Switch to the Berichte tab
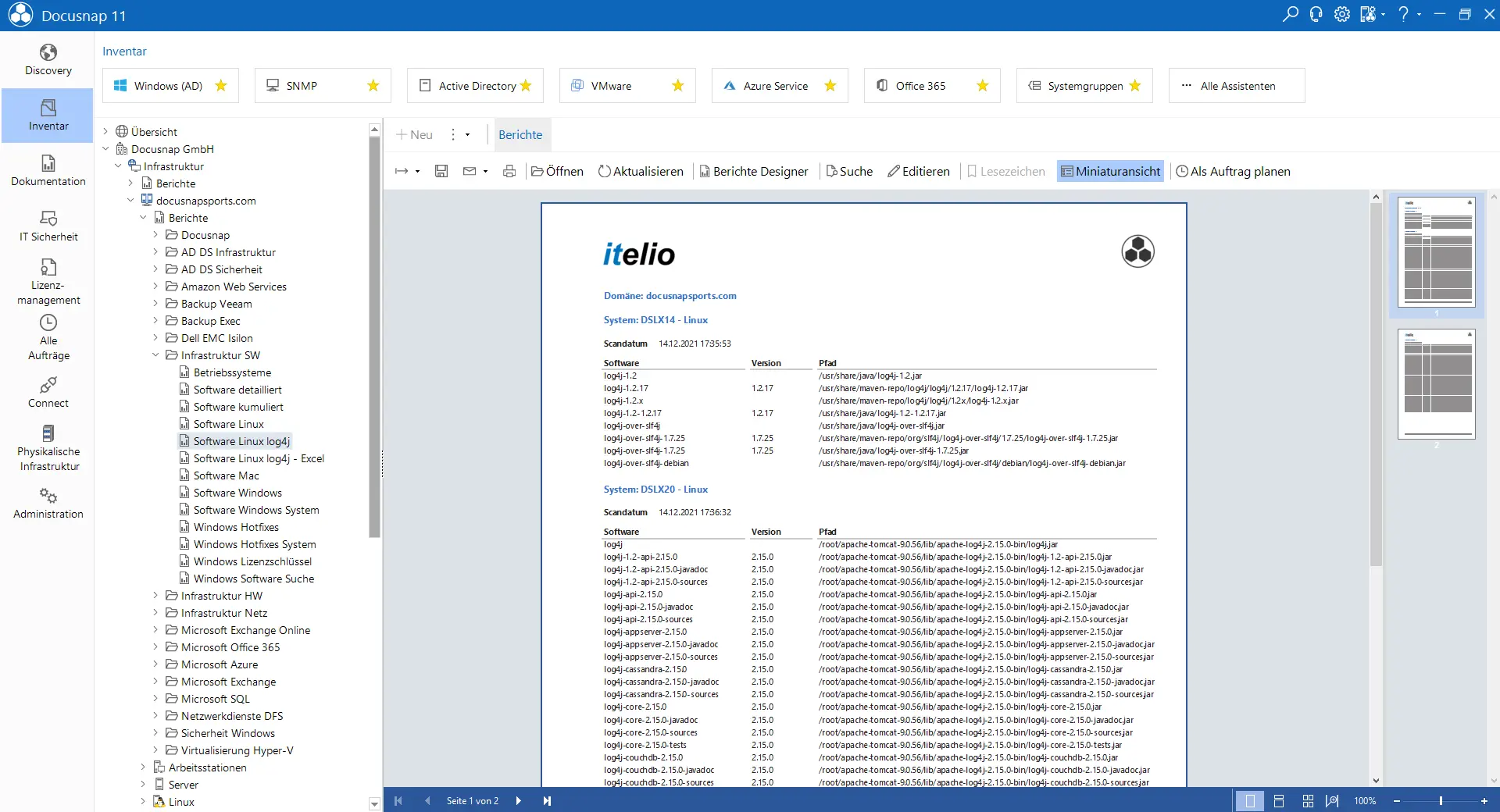 click(x=520, y=134)
